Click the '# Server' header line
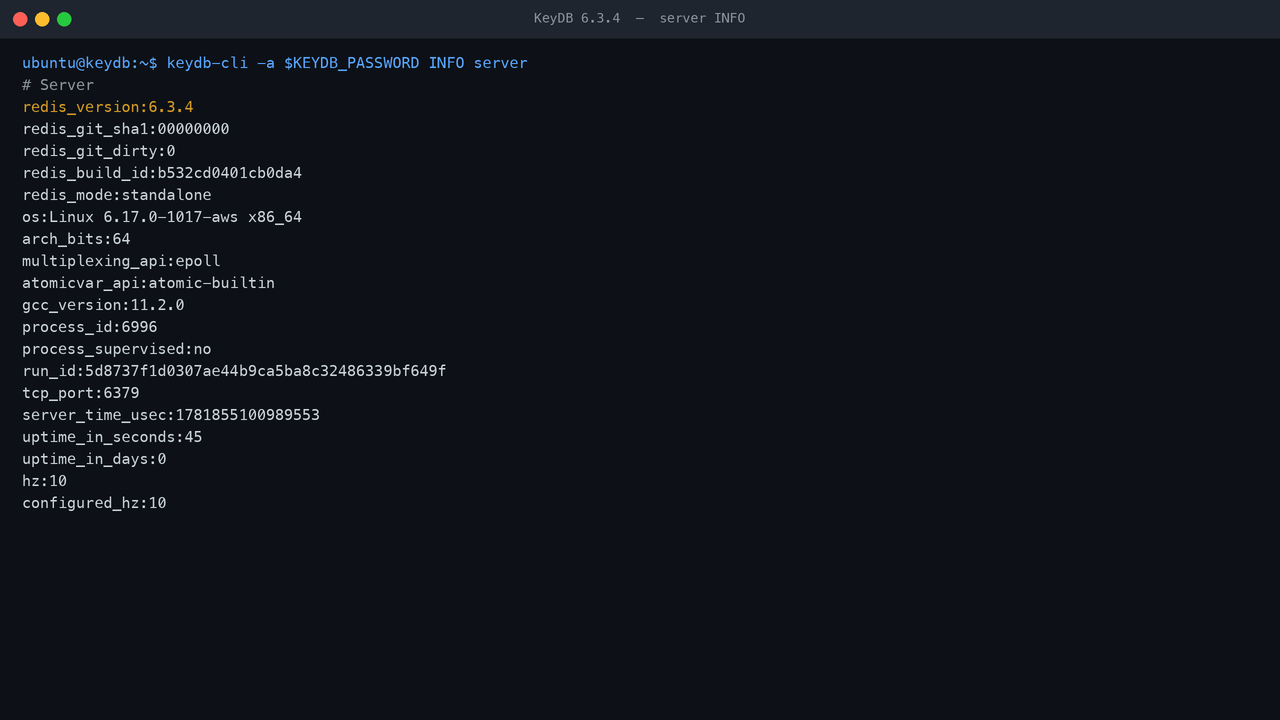The width and height of the screenshot is (1280, 720). point(58,85)
